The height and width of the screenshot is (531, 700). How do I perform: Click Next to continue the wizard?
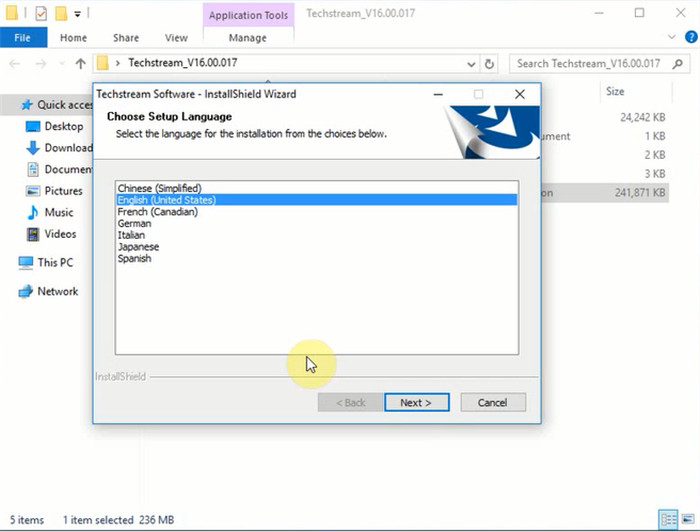[x=417, y=402]
